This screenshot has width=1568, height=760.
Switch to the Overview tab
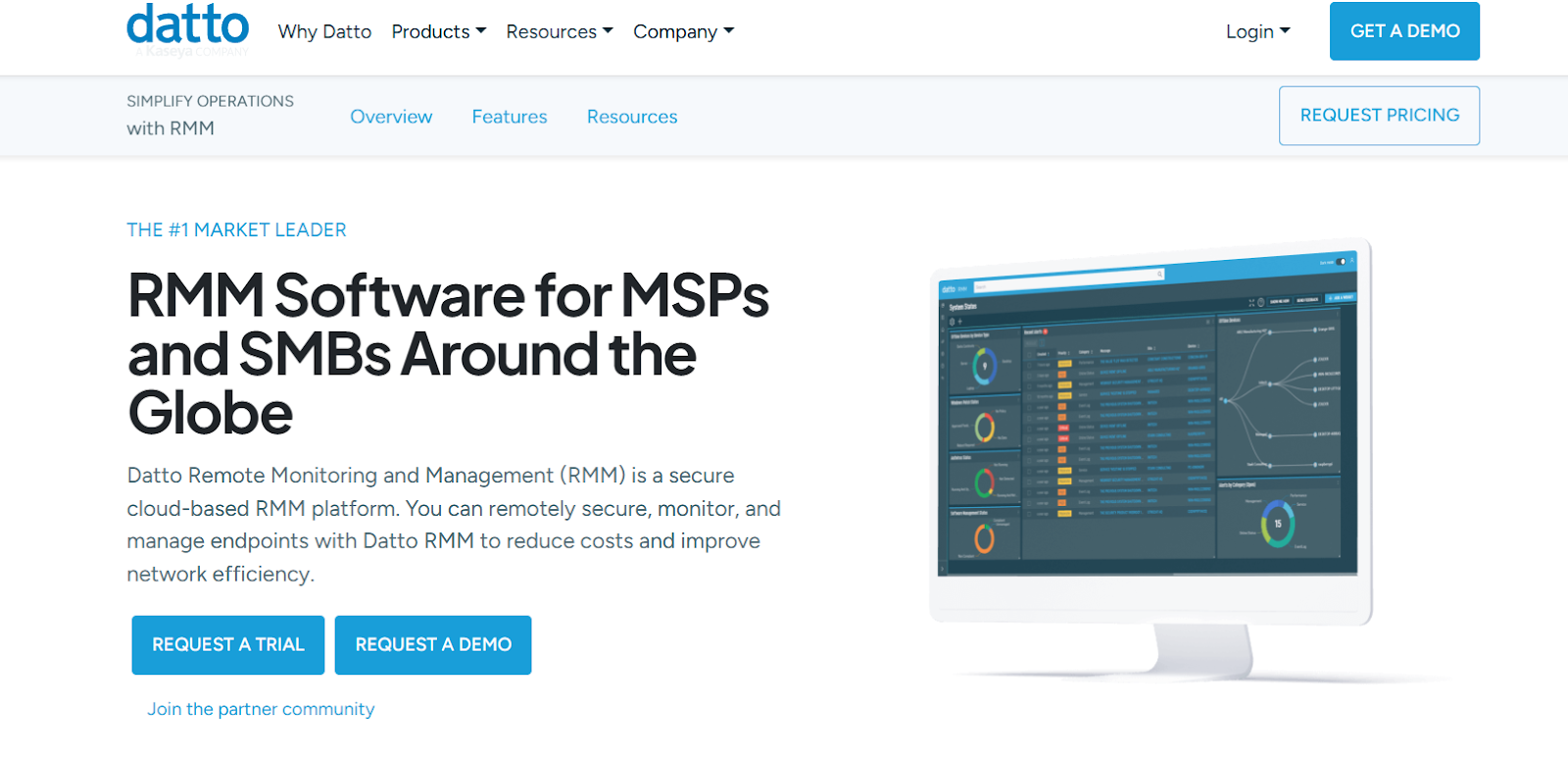tap(391, 117)
